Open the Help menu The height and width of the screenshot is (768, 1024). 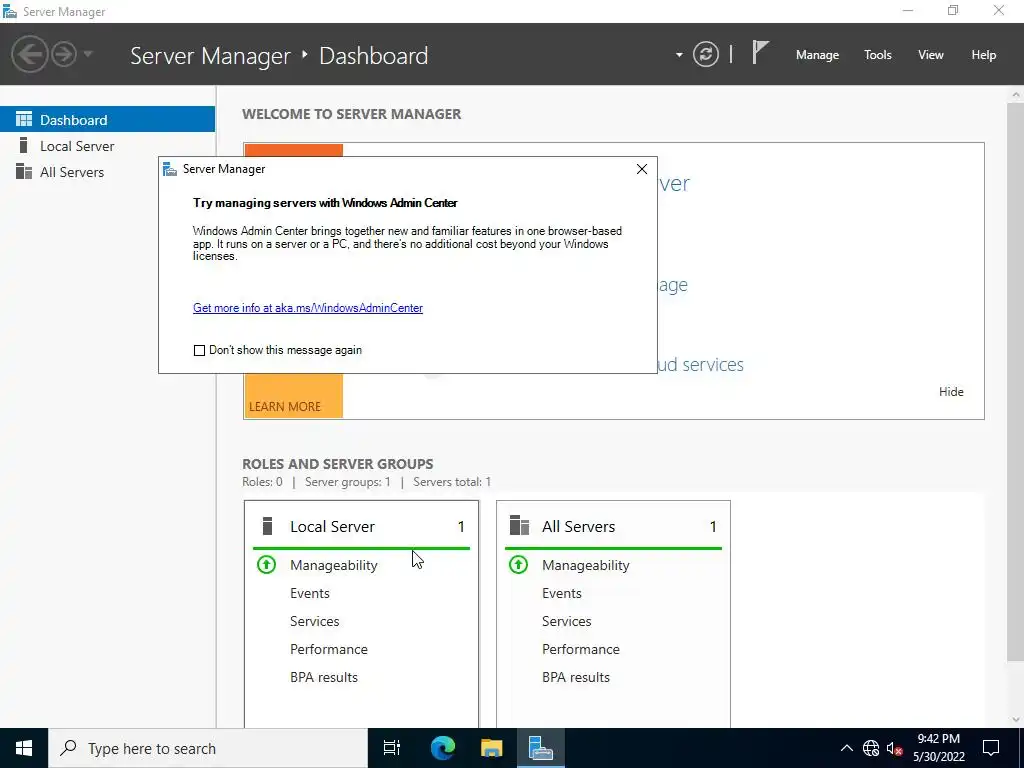(984, 55)
